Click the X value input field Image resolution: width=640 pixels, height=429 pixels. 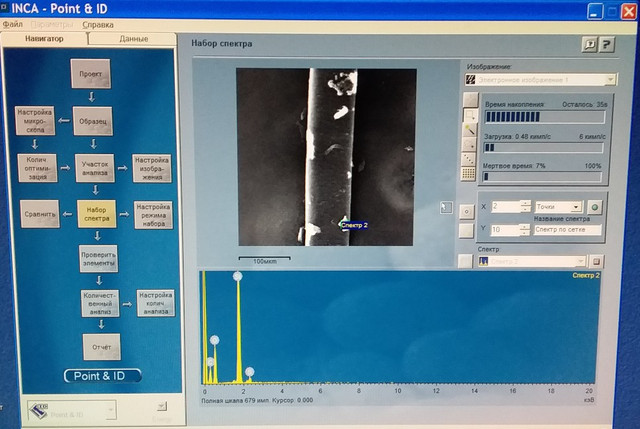(506, 206)
